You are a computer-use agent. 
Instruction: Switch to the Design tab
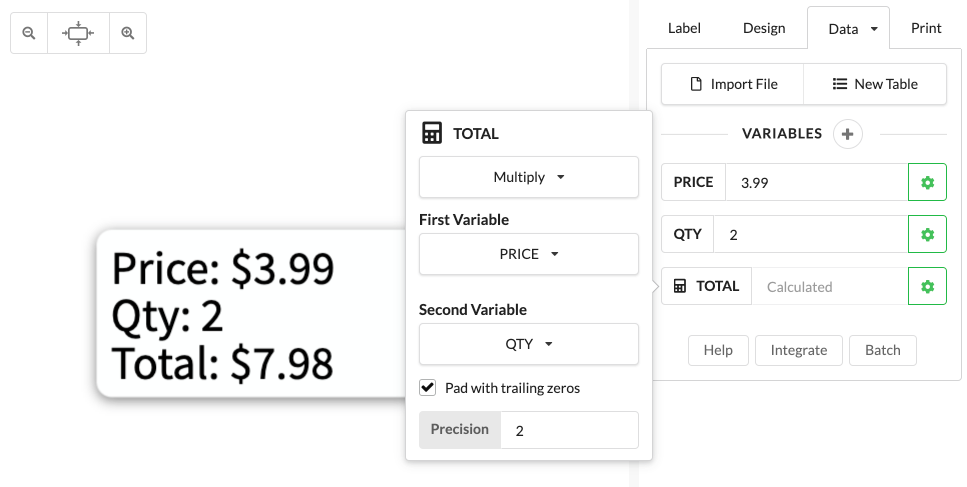pyautogui.click(x=764, y=28)
